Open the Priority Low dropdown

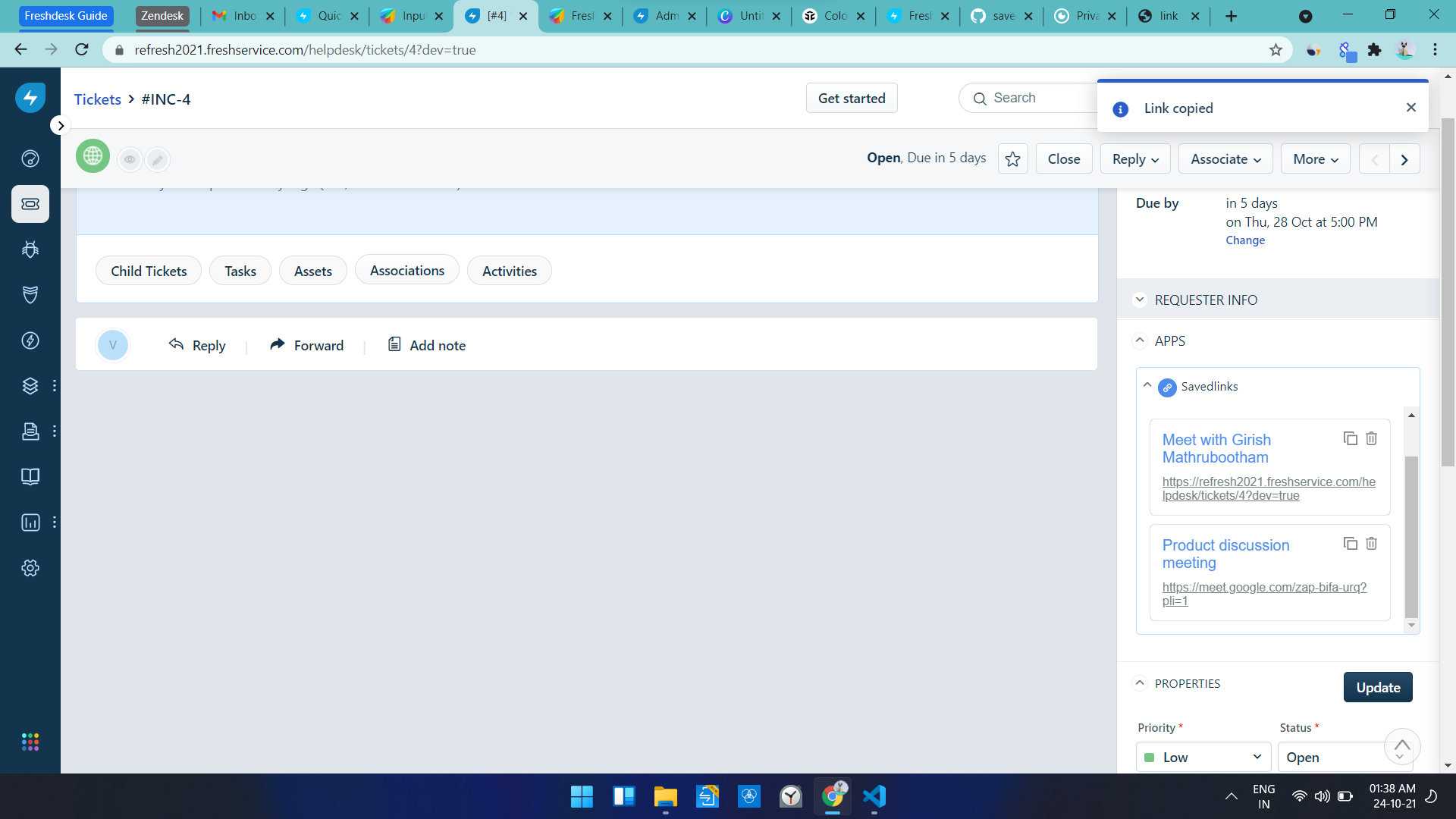click(1203, 757)
